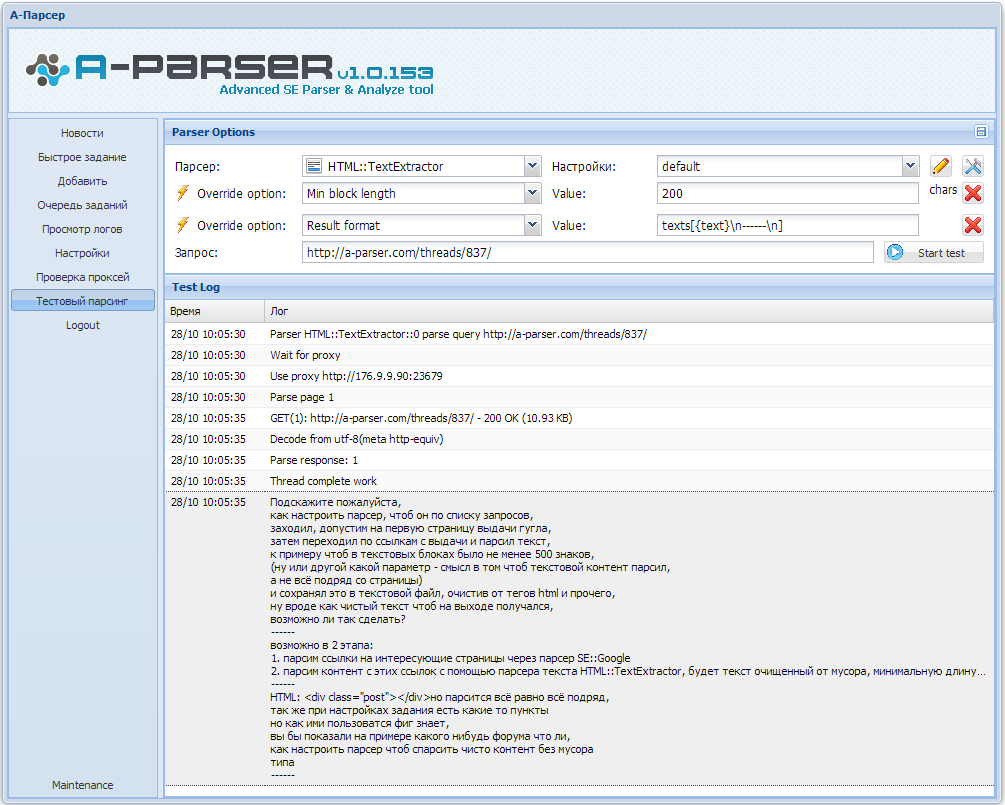The image size is (1005, 805).
Task: Remove the Min block length override
Action: 973,193
